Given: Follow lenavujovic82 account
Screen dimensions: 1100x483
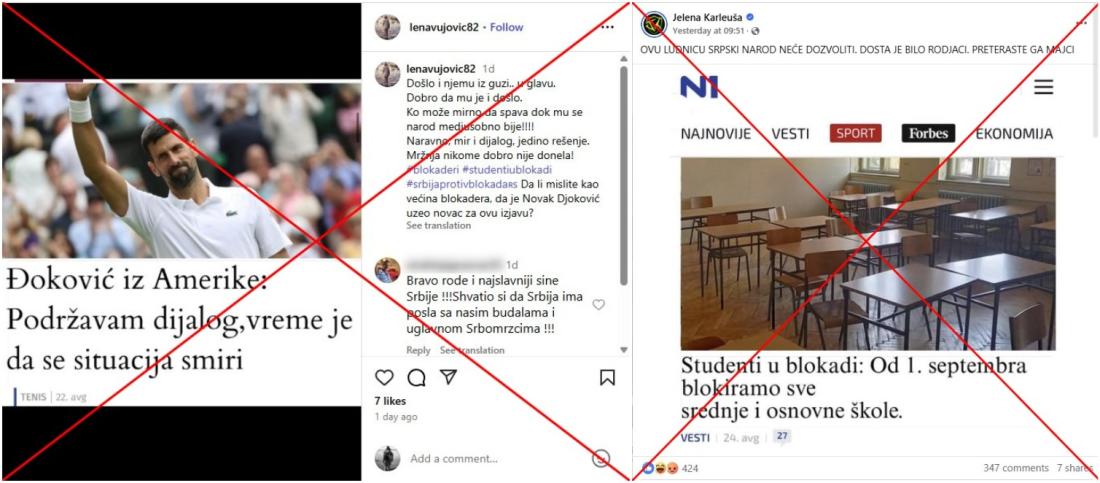Looking at the screenshot, I should click(x=507, y=27).
